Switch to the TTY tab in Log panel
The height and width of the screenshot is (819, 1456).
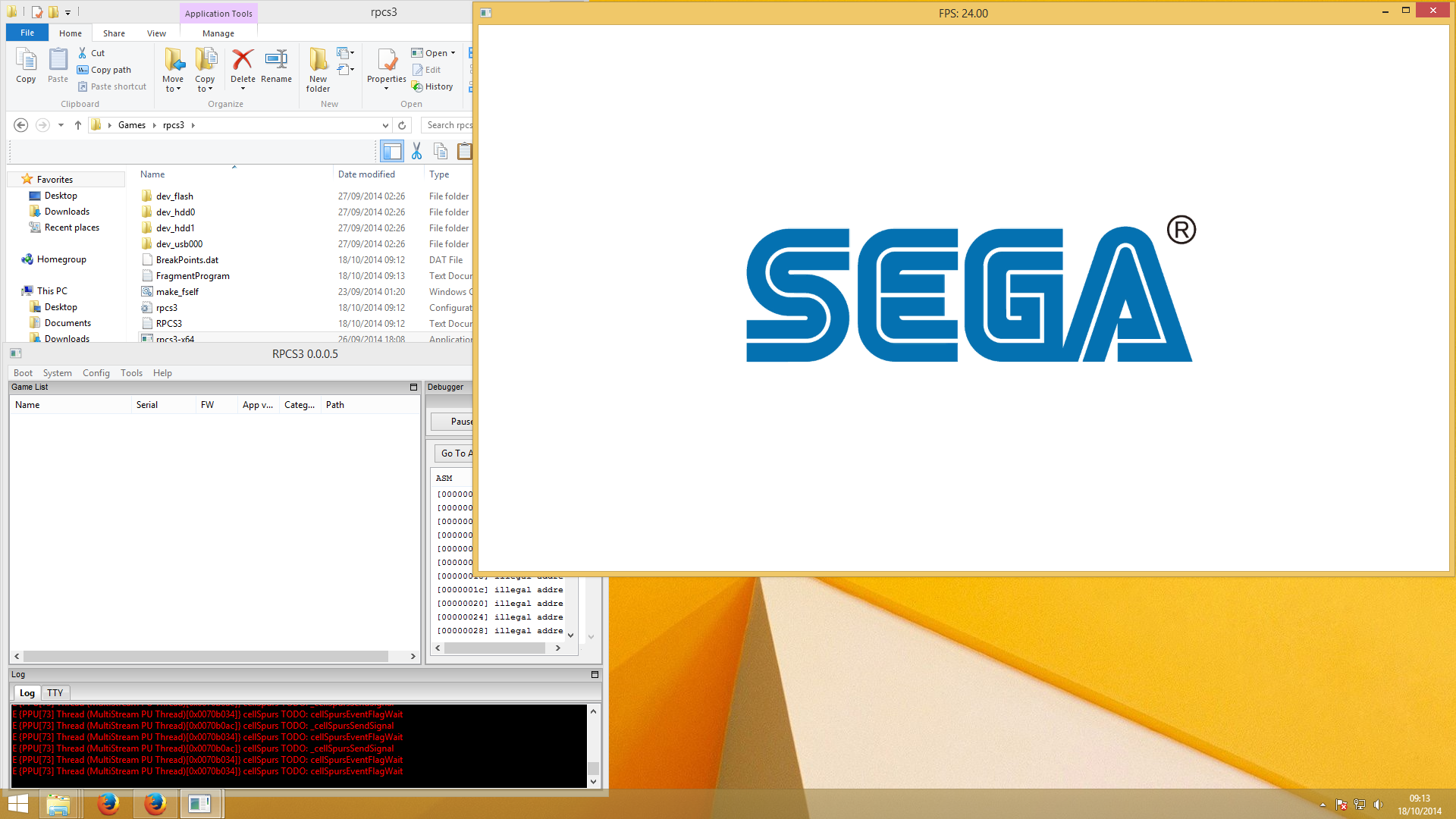[55, 693]
